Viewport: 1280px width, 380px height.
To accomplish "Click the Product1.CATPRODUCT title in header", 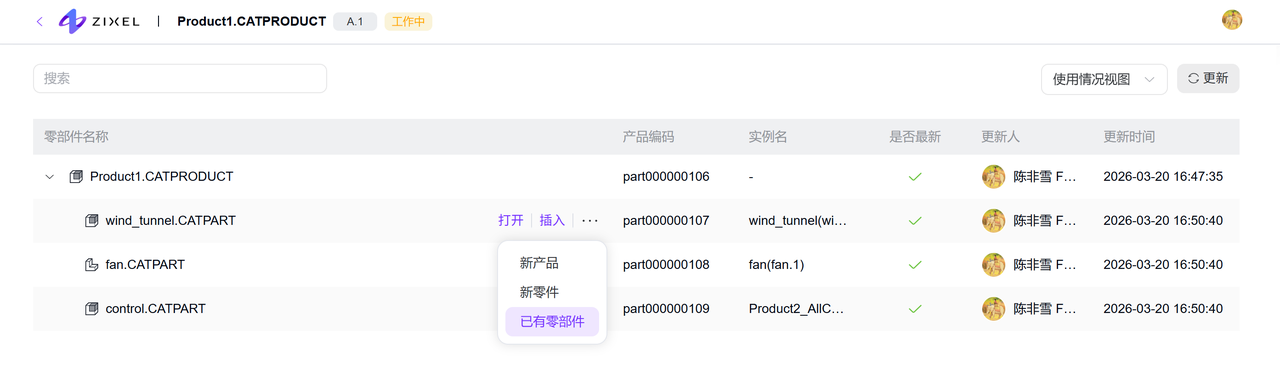I will [252, 21].
